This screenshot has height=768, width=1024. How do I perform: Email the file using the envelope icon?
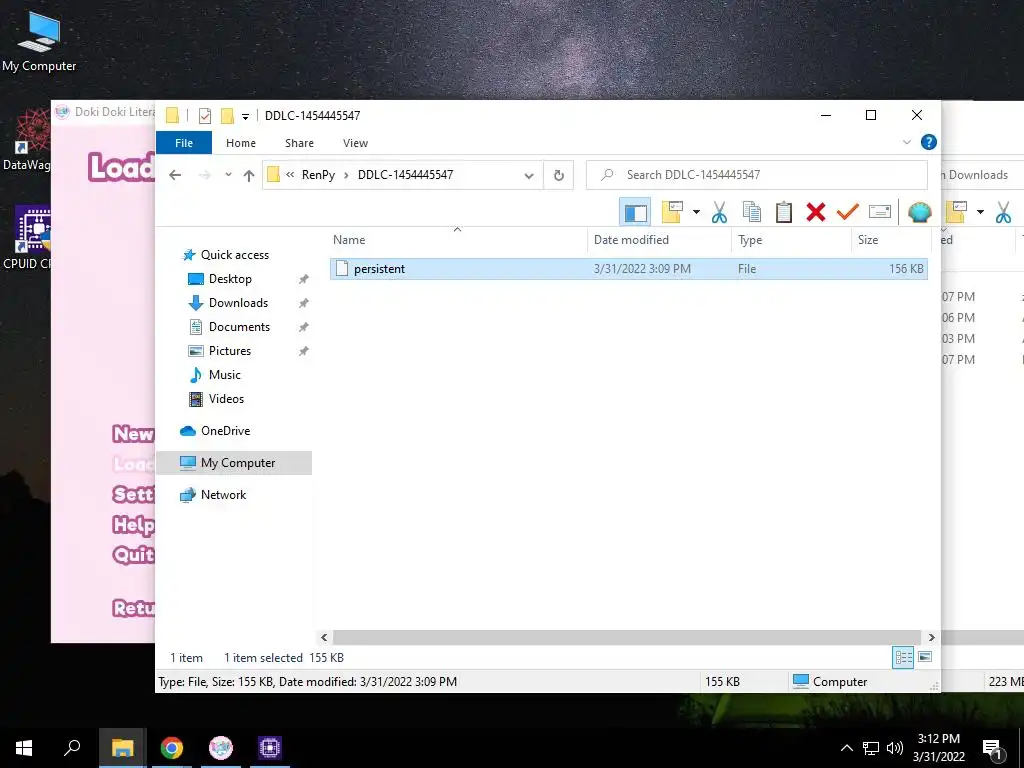880,212
